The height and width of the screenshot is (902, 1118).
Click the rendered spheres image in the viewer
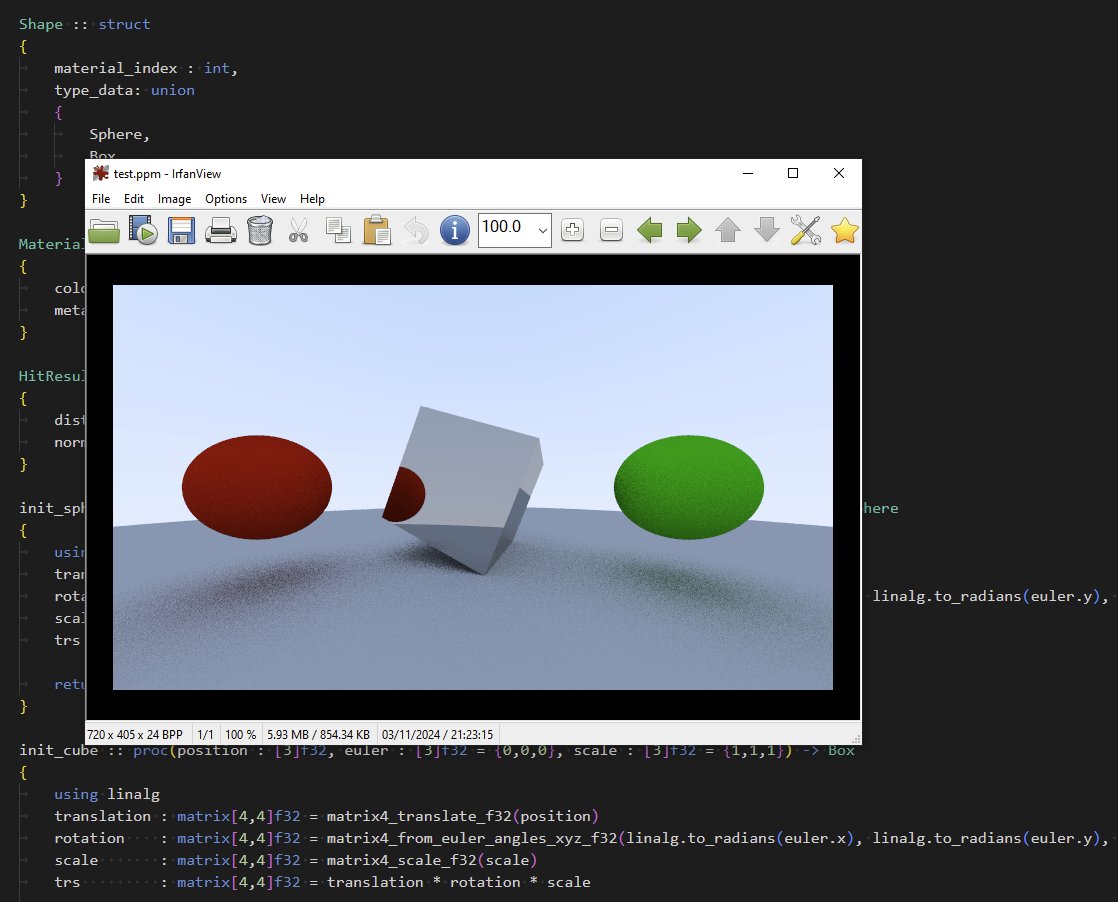(x=473, y=487)
